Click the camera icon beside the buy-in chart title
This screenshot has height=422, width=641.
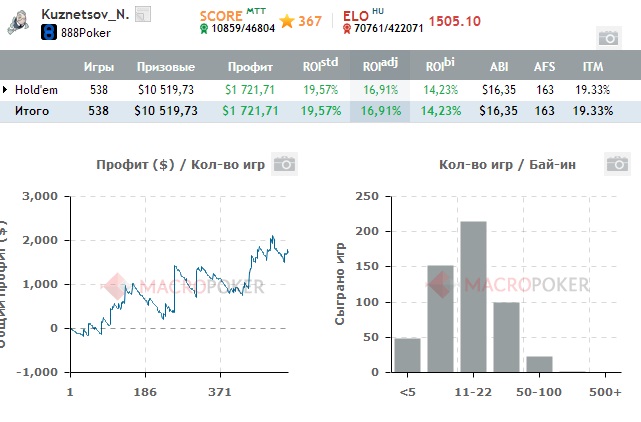coord(616,164)
